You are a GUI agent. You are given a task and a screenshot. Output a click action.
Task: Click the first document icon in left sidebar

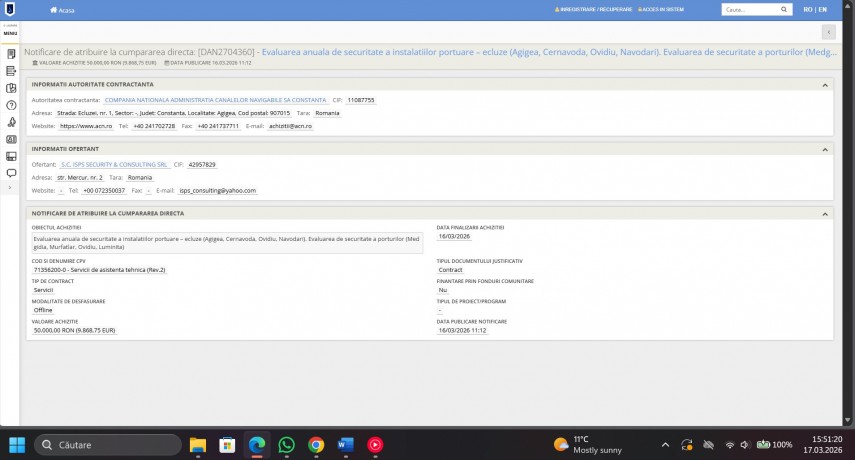click(x=11, y=54)
